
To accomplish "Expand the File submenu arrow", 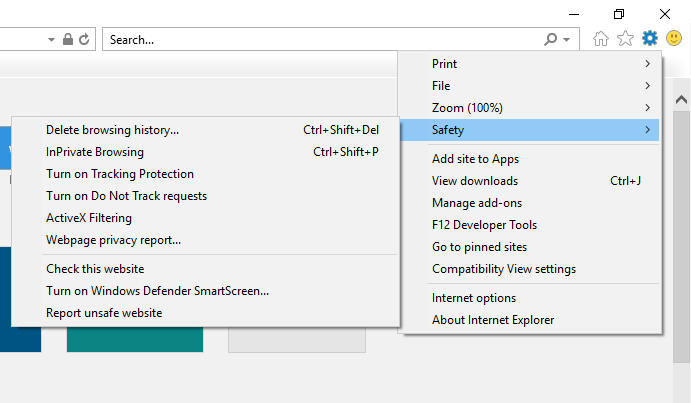I will coord(647,86).
